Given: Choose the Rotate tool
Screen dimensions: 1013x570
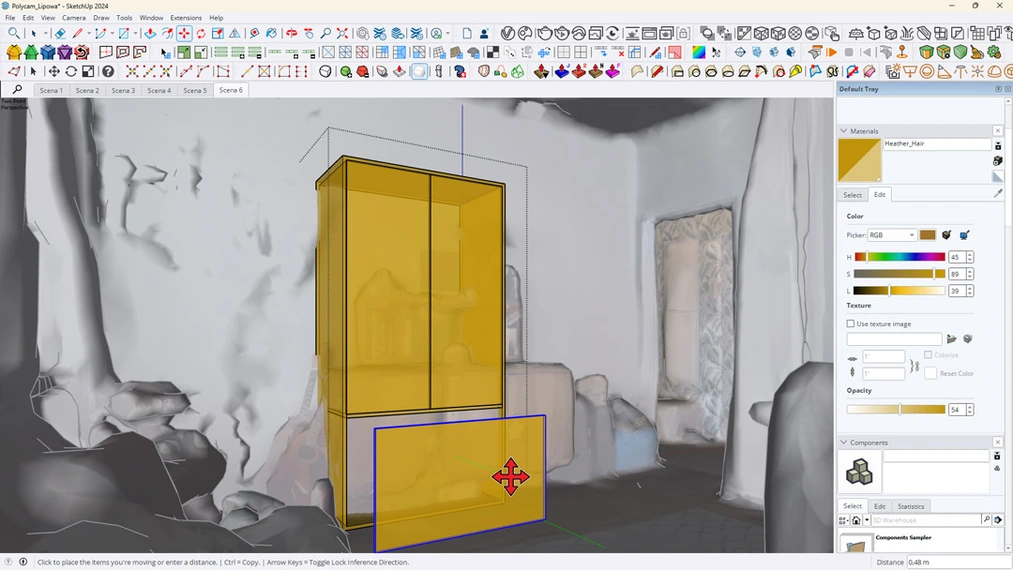Looking at the screenshot, I should [201, 33].
